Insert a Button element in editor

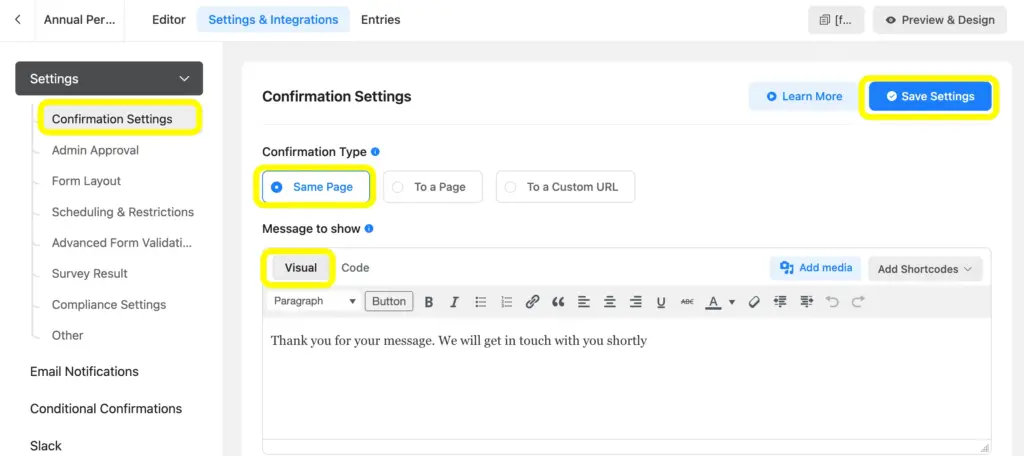pos(389,301)
